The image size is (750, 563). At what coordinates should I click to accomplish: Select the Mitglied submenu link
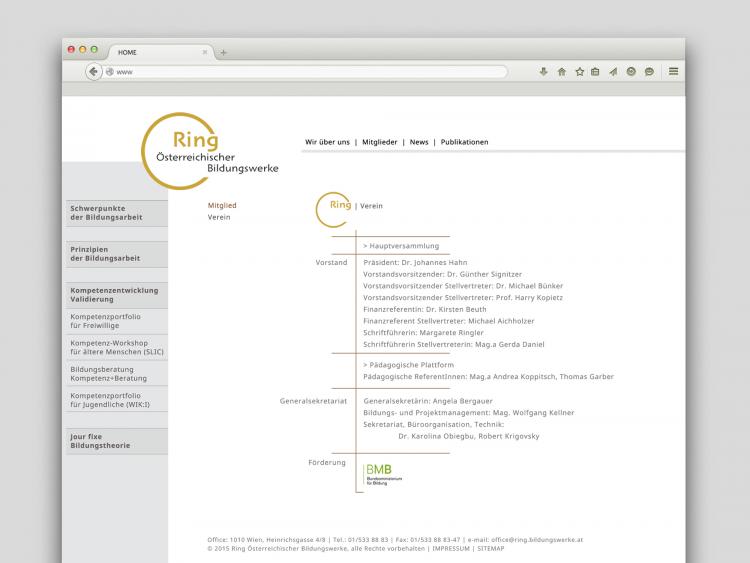(x=222, y=205)
